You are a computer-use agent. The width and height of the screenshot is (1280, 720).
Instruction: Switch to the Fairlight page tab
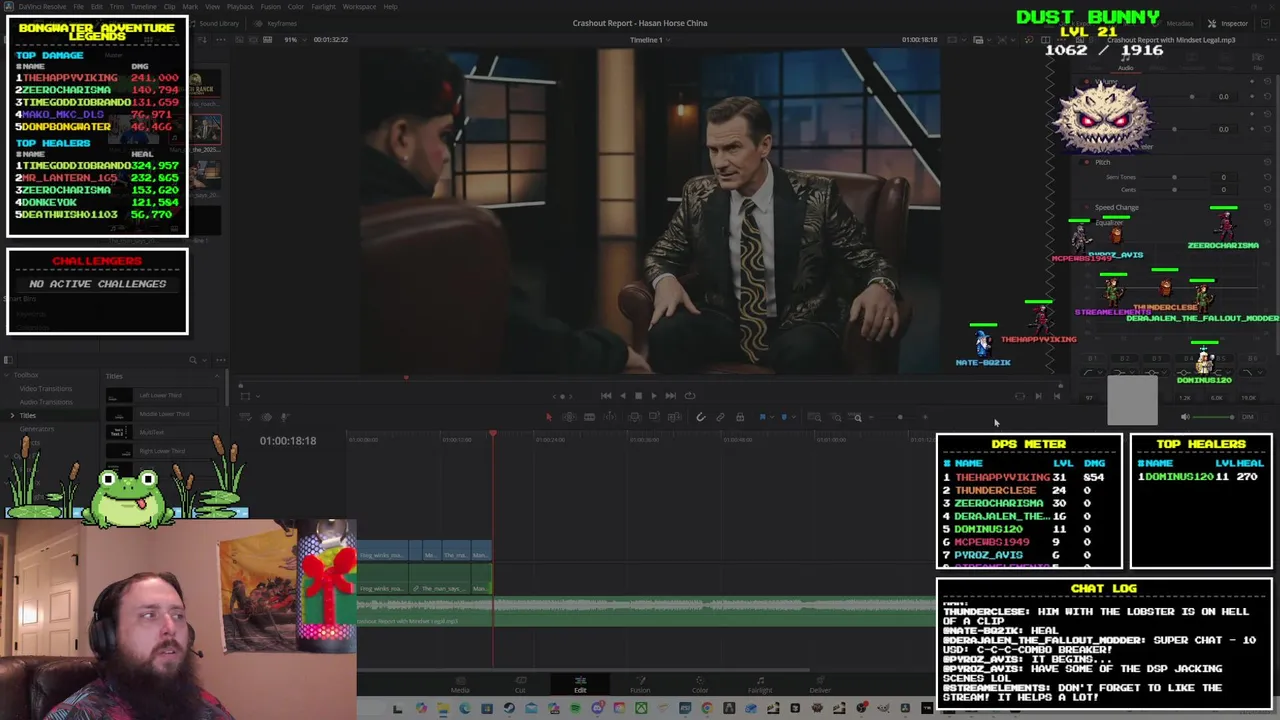760,685
